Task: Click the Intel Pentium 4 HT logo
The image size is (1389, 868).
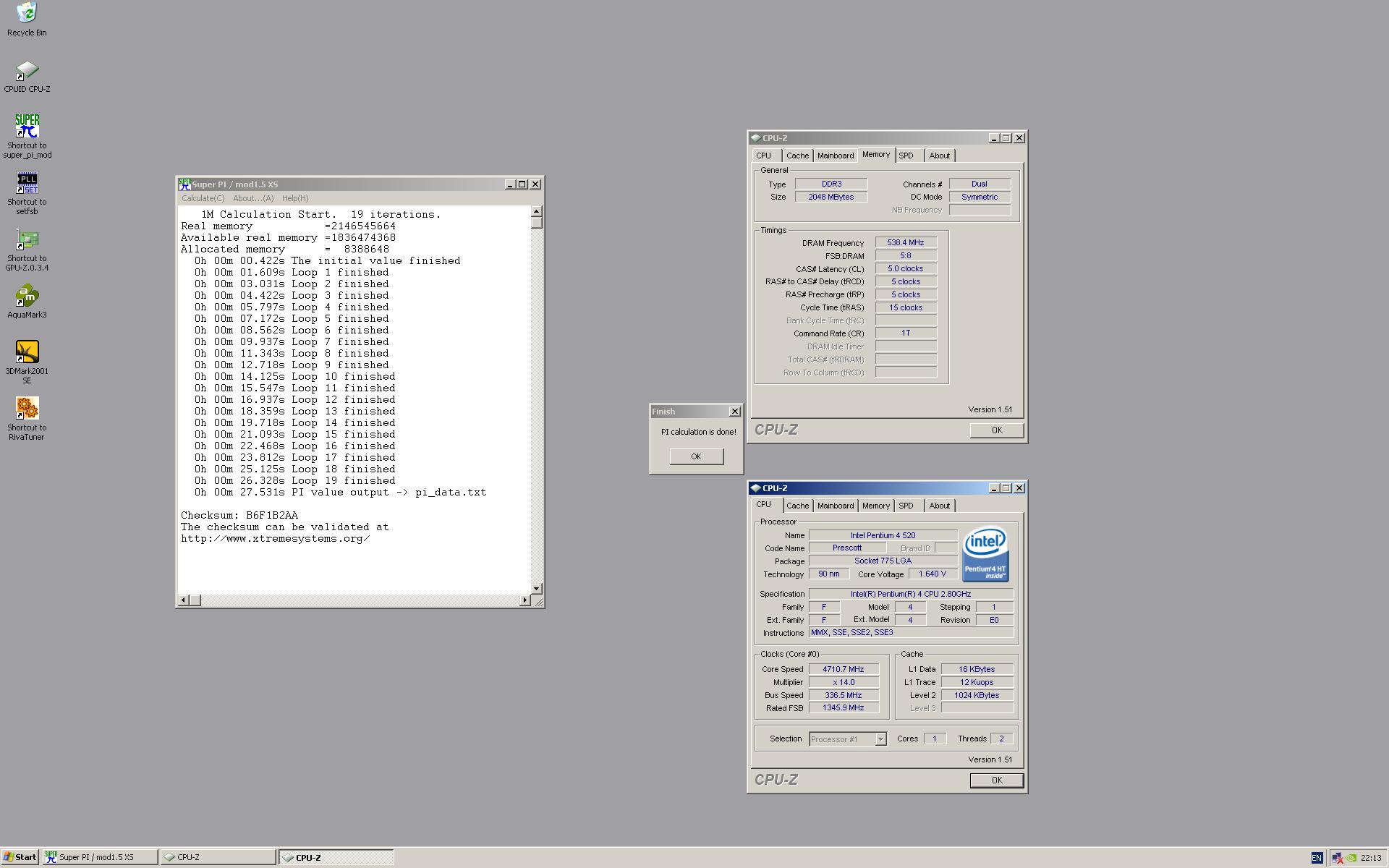Action: [986, 555]
